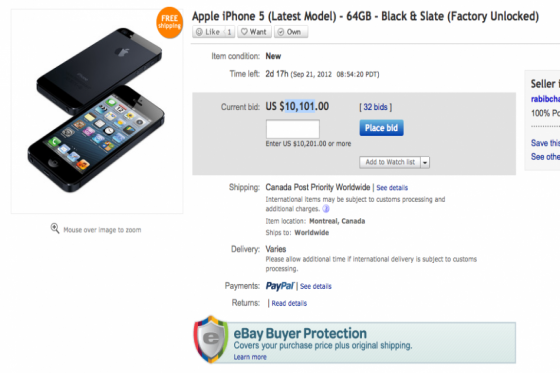Open payments See details link

pos(316,286)
